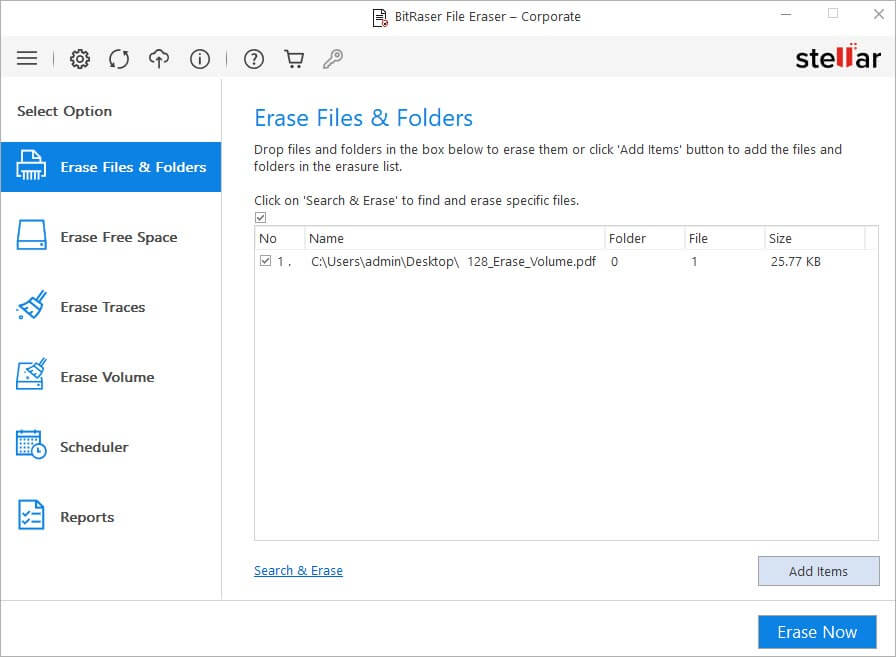Screen dimensions: 896x657
Task: Click the activation key icon
Action: (333, 59)
